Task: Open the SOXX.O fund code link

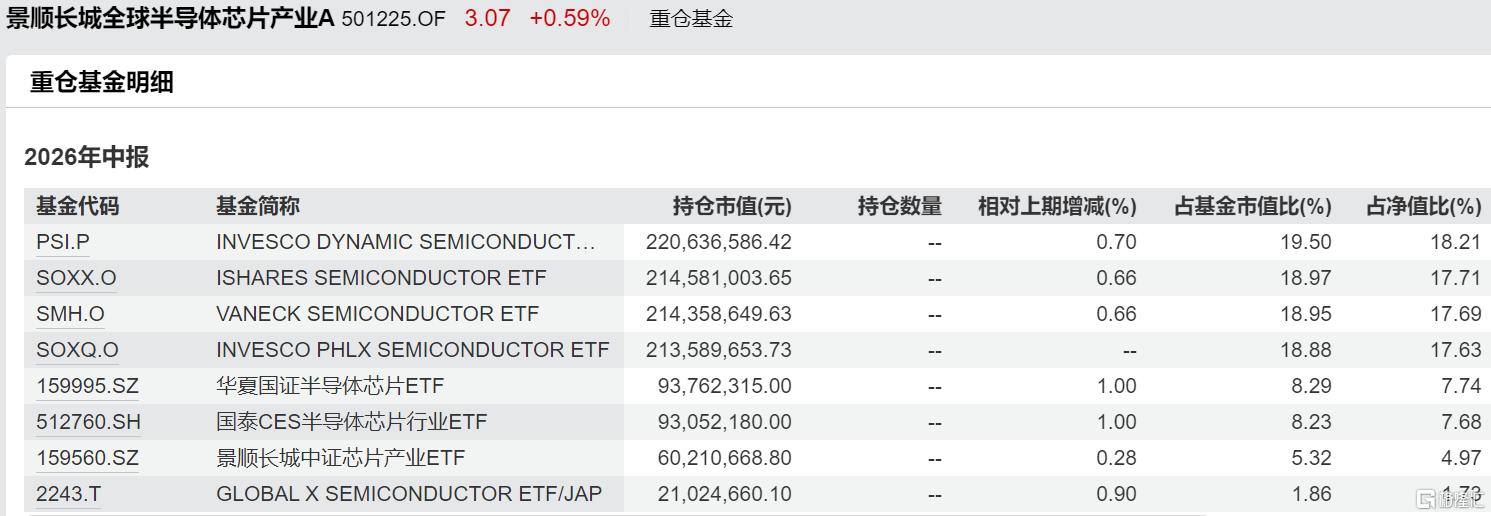Action: 77,278
